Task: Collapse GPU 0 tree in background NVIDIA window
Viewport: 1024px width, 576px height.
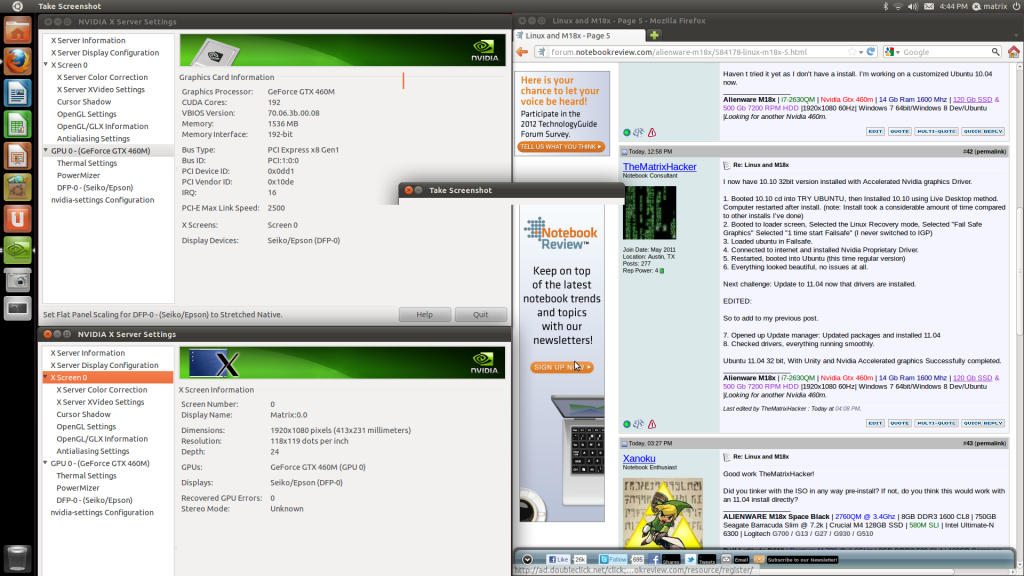Action: [x=46, y=150]
